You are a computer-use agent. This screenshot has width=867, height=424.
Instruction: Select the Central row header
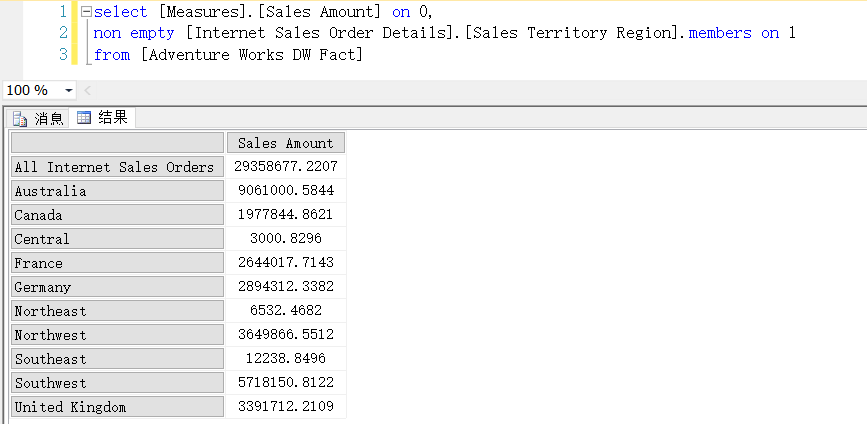[x=117, y=239]
